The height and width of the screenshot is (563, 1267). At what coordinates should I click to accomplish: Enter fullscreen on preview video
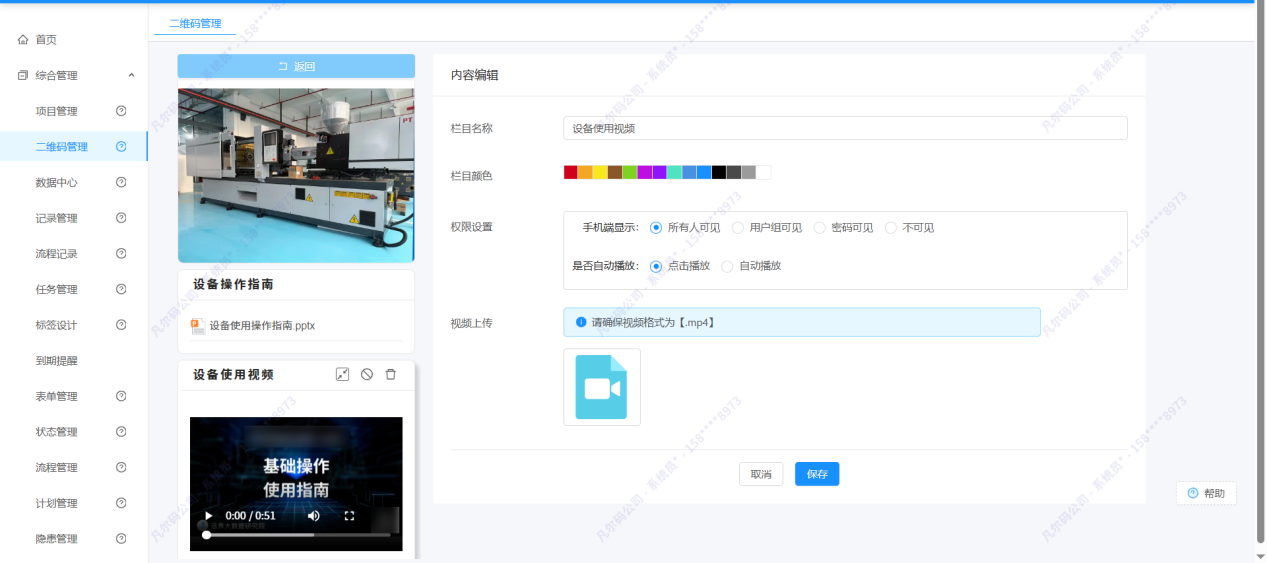(349, 516)
